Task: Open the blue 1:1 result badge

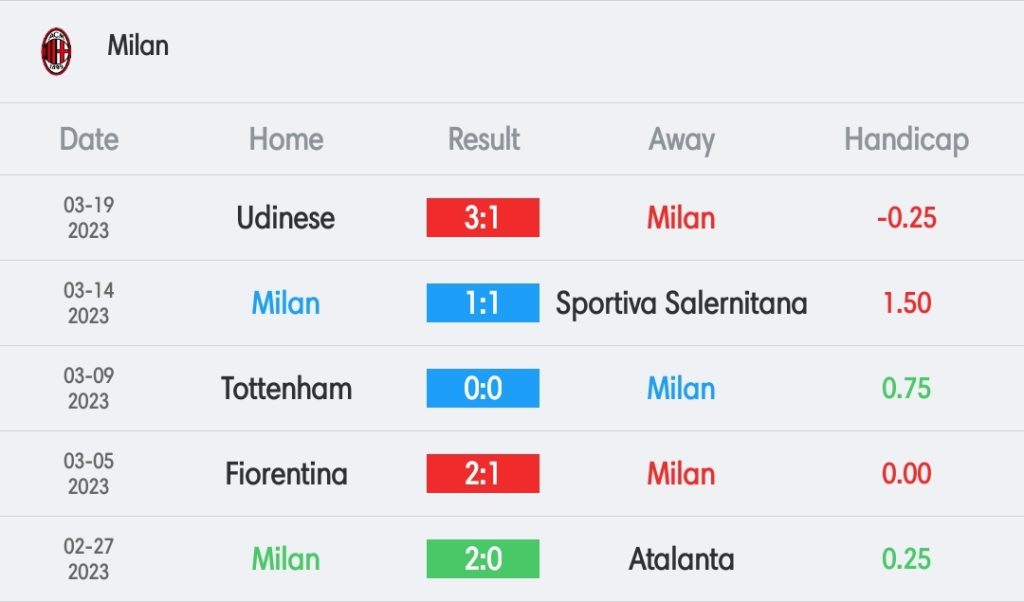Action: coord(483,303)
